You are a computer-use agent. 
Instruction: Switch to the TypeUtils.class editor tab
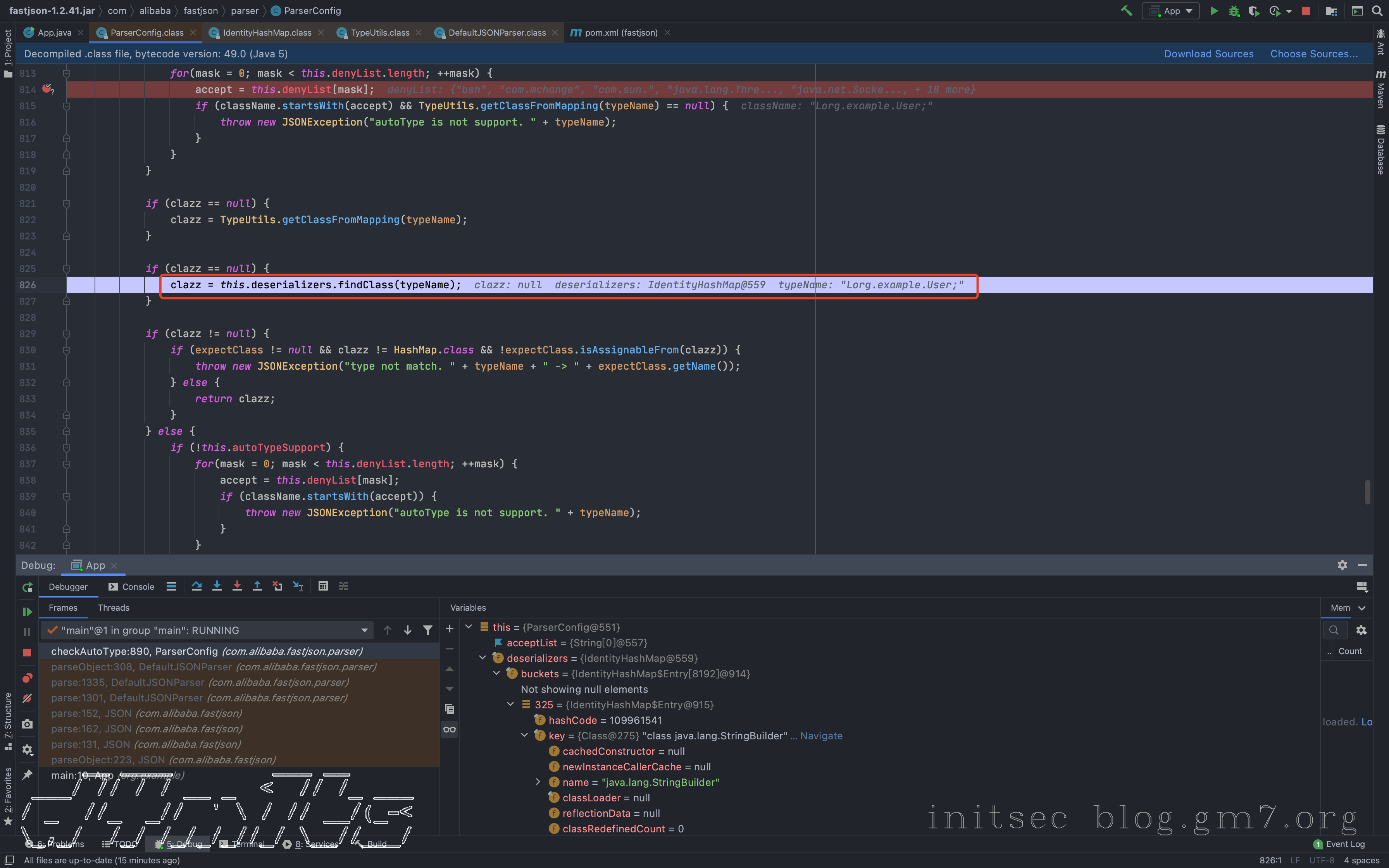click(380, 33)
